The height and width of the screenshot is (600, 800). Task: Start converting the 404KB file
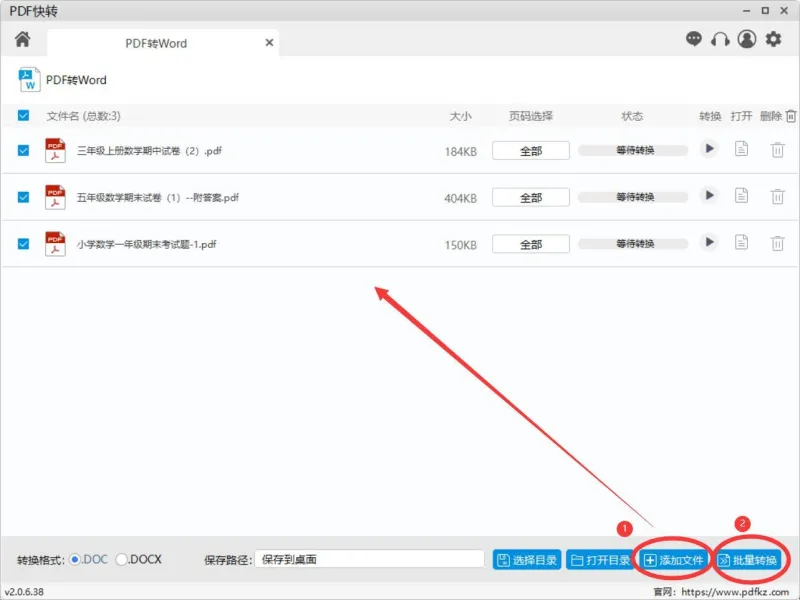pyautogui.click(x=709, y=195)
